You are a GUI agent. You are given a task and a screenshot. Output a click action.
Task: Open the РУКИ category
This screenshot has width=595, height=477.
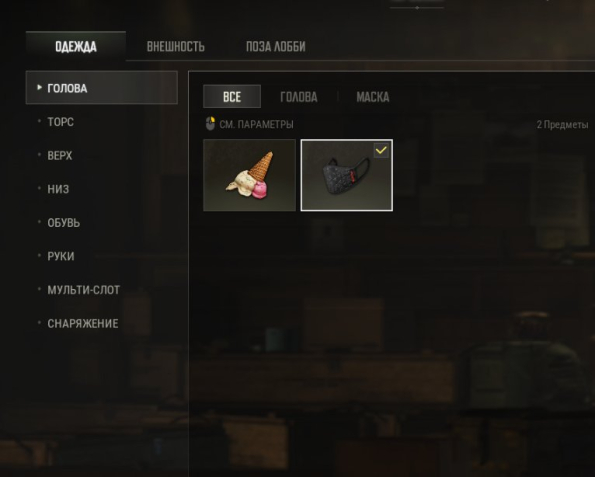(x=61, y=256)
